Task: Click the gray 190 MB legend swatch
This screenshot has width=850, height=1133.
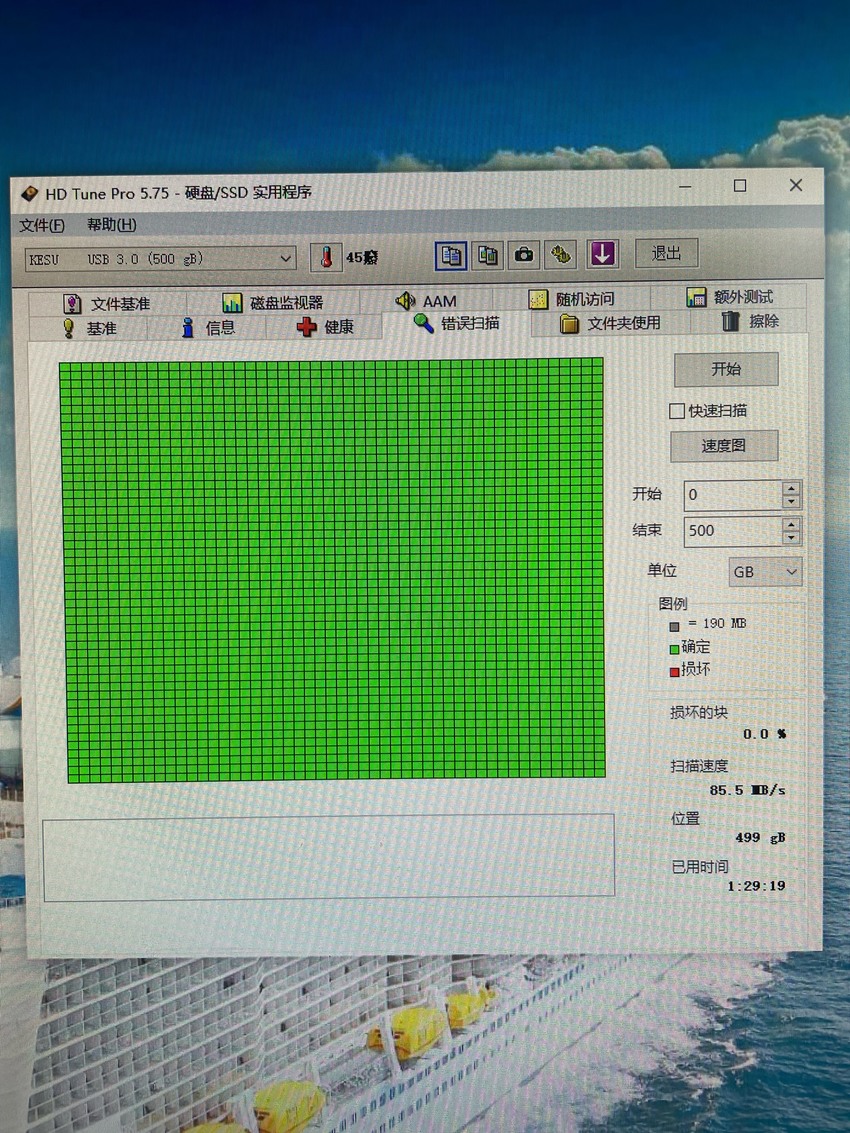Action: [x=674, y=626]
